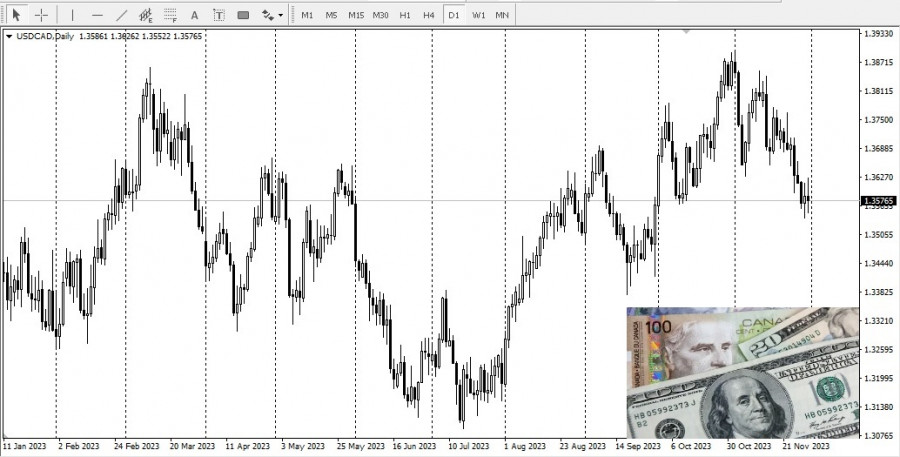Switch to the M5 timeframe
900x457 pixels.
click(x=331, y=15)
